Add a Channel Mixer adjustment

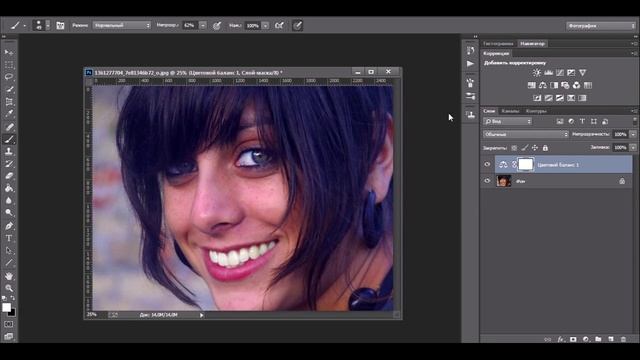(x=576, y=85)
